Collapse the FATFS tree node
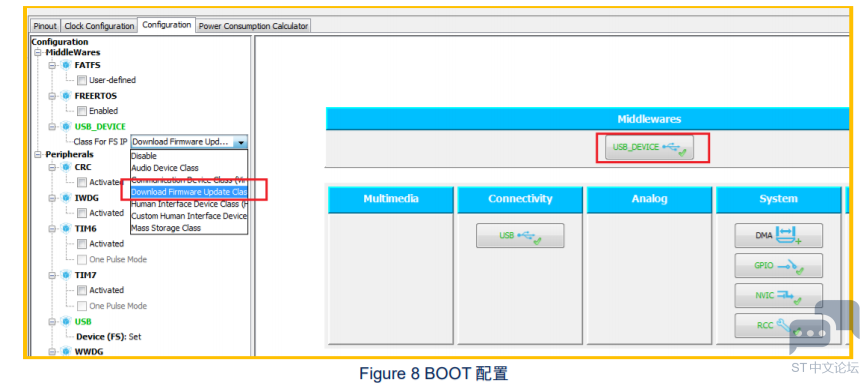Viewport: 868px width, 383px height. pos(53,65)
